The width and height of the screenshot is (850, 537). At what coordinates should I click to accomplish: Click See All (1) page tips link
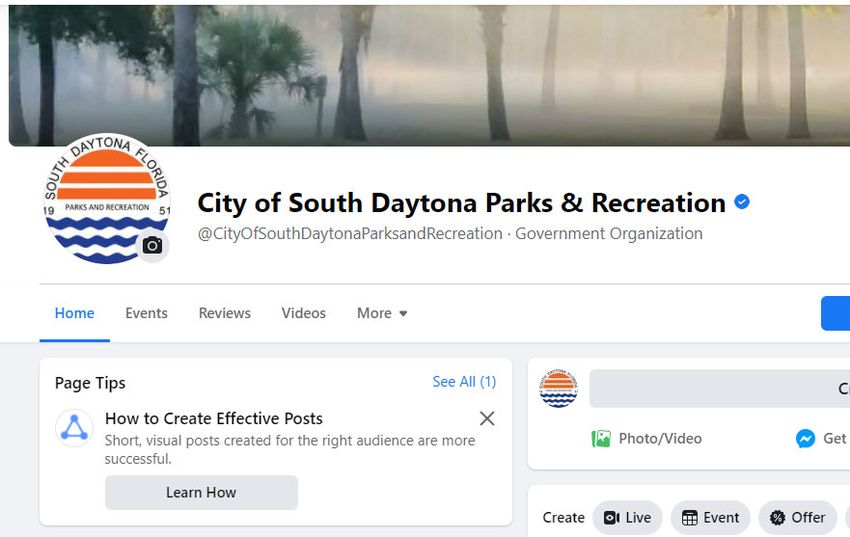(464, 382)
